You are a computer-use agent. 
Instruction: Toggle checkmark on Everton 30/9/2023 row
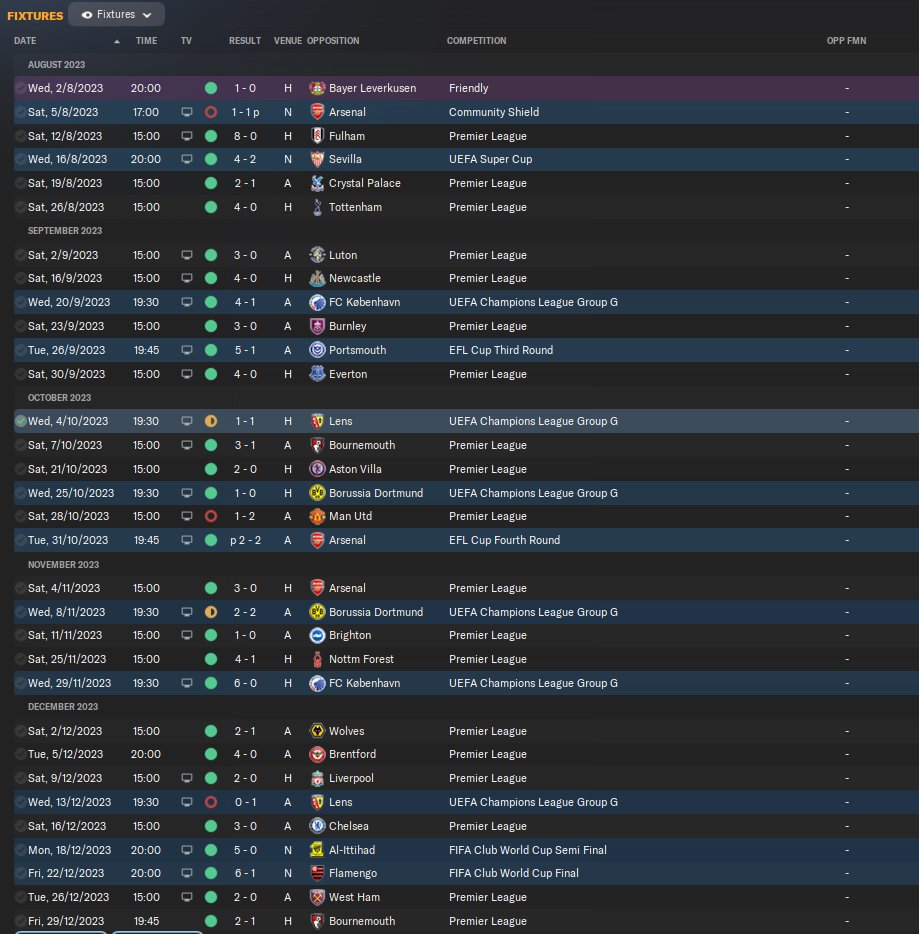(21, 374)
